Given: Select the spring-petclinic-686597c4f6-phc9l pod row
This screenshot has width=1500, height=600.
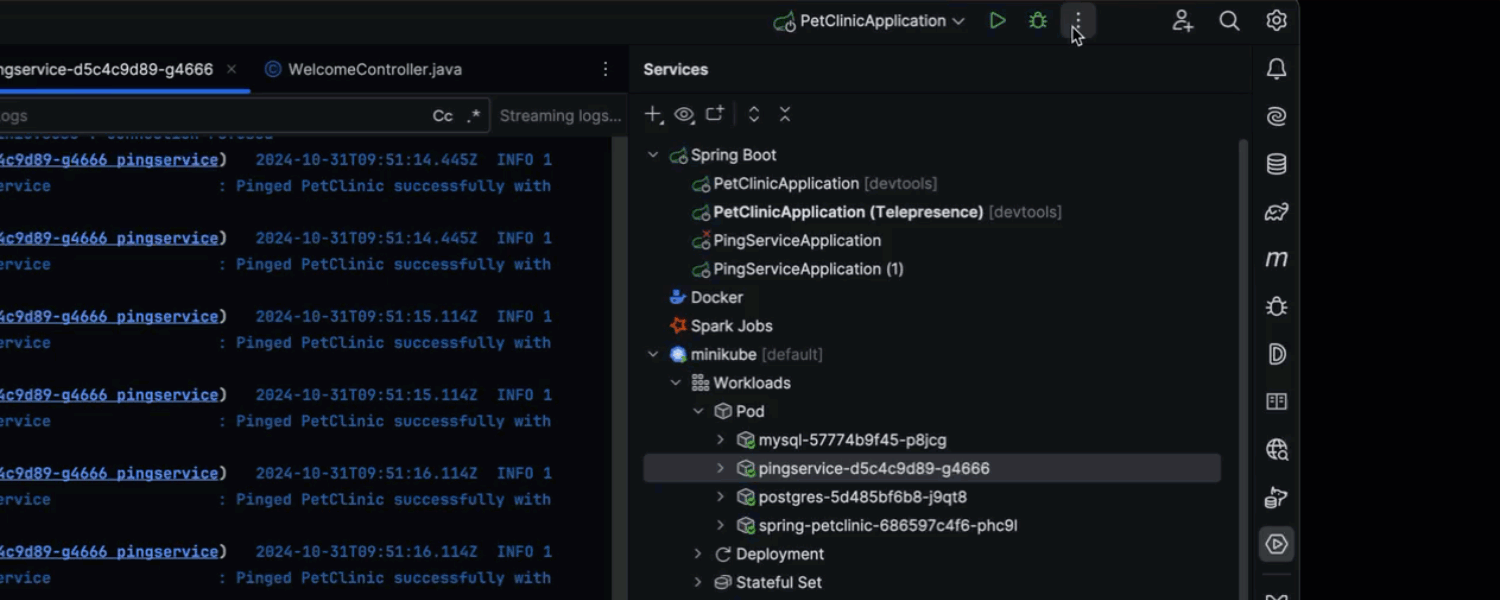Looking at the screenshot, I should point(932,525).
